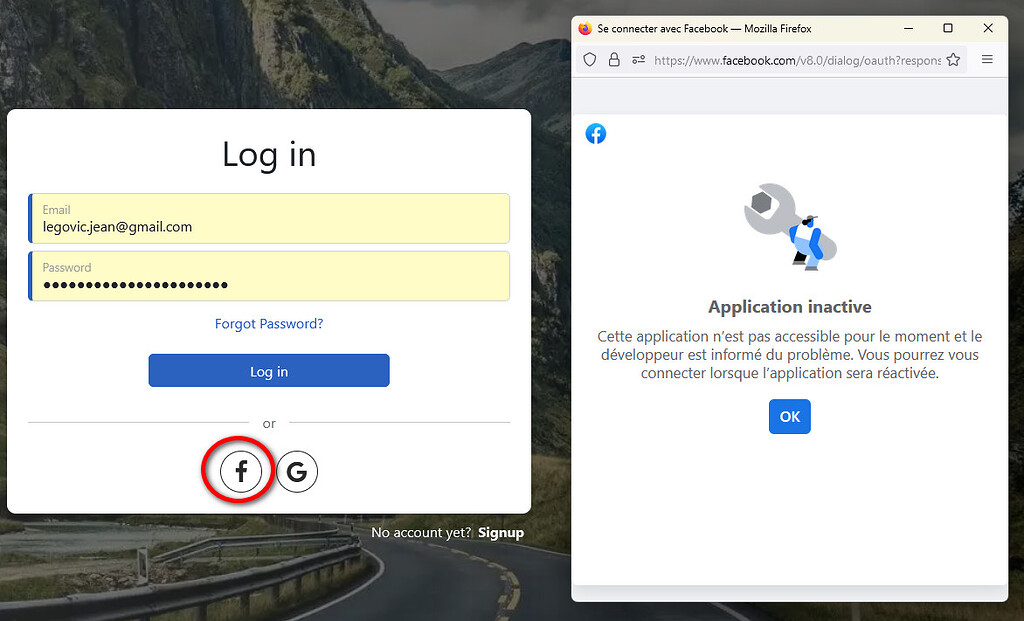Screen dimensions: 1024x621
Task: Open the Forgot Password? link
Action: pyautogui.click(x=269, y=324)
